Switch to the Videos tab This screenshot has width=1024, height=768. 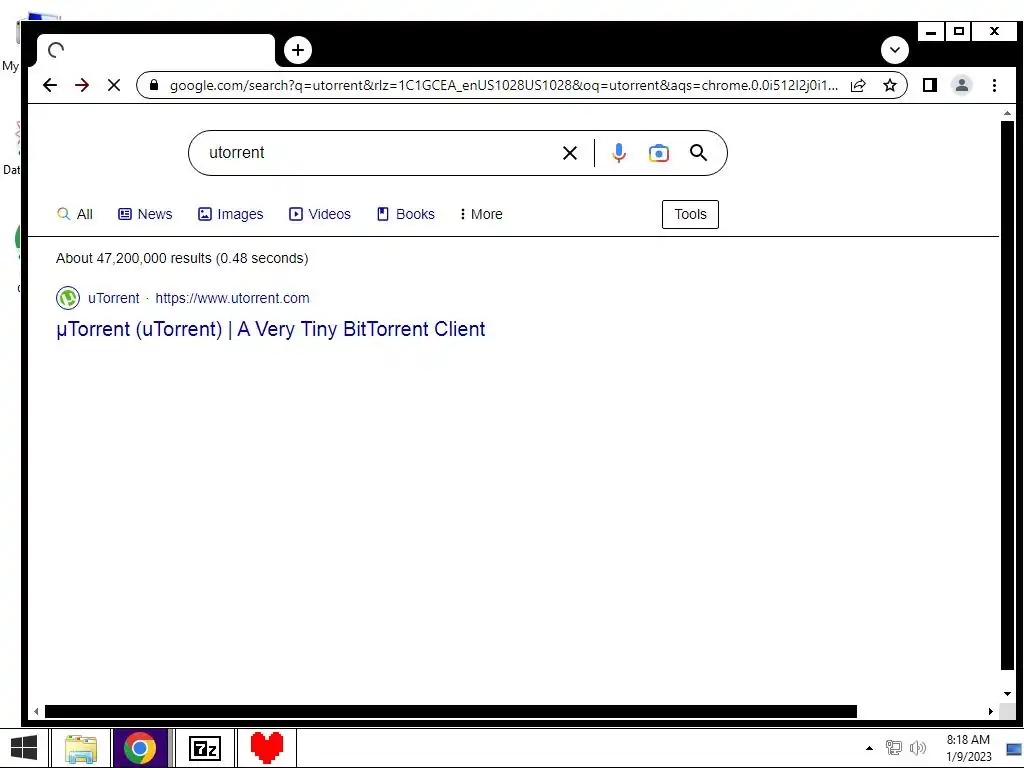point(320,214)
